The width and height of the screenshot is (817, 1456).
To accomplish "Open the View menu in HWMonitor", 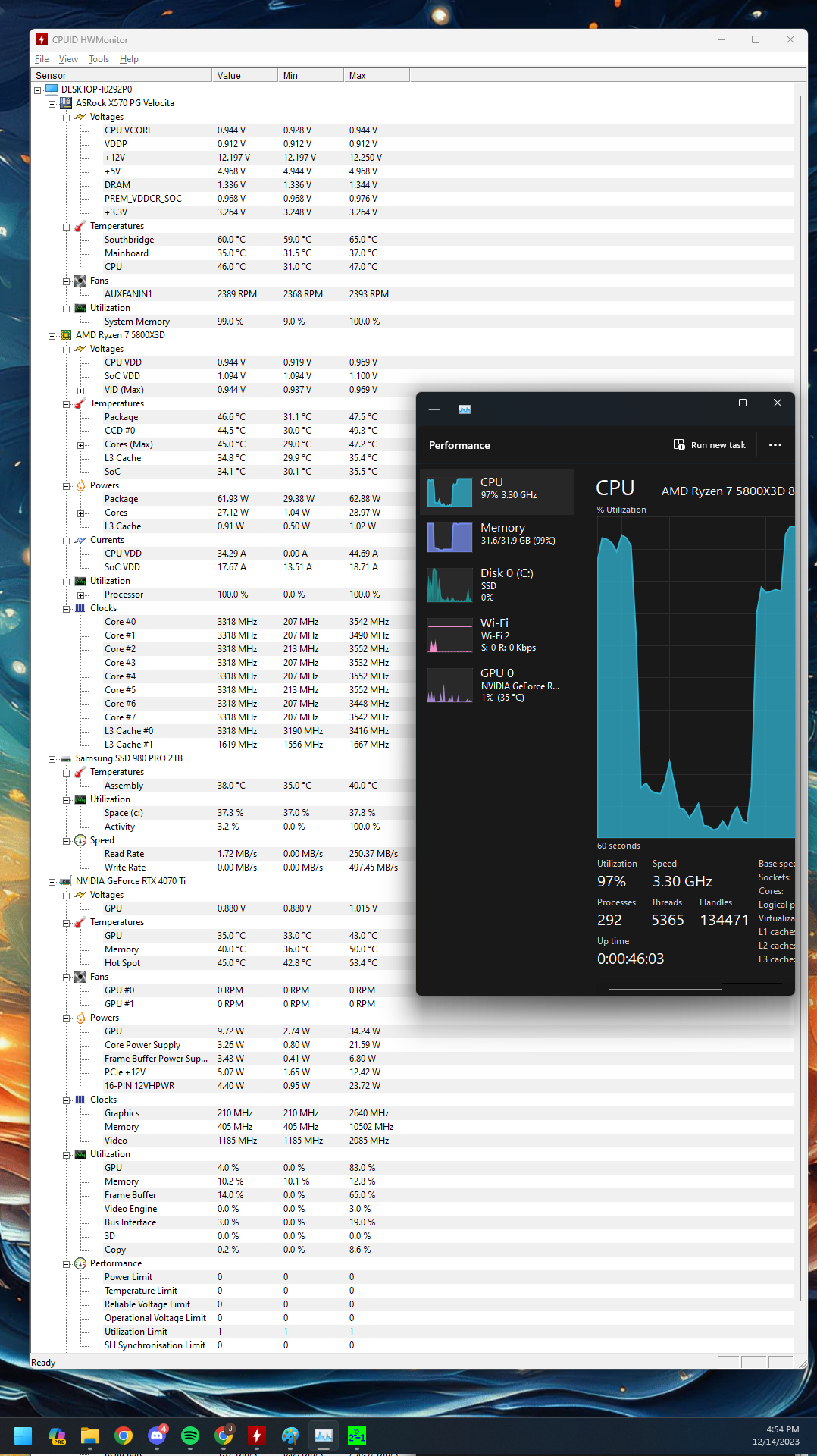I will [x=68, y=59].
